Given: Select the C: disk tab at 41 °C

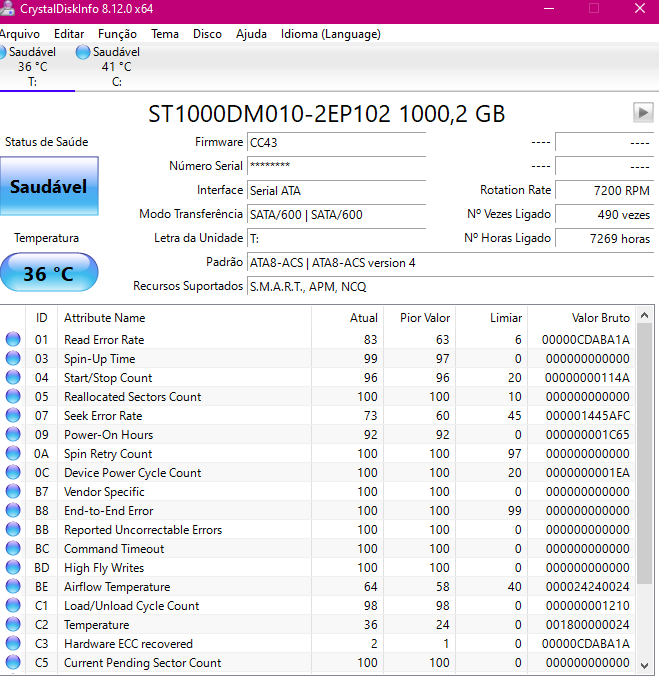Looking at the screenshot, I should (x=116, y=67).
